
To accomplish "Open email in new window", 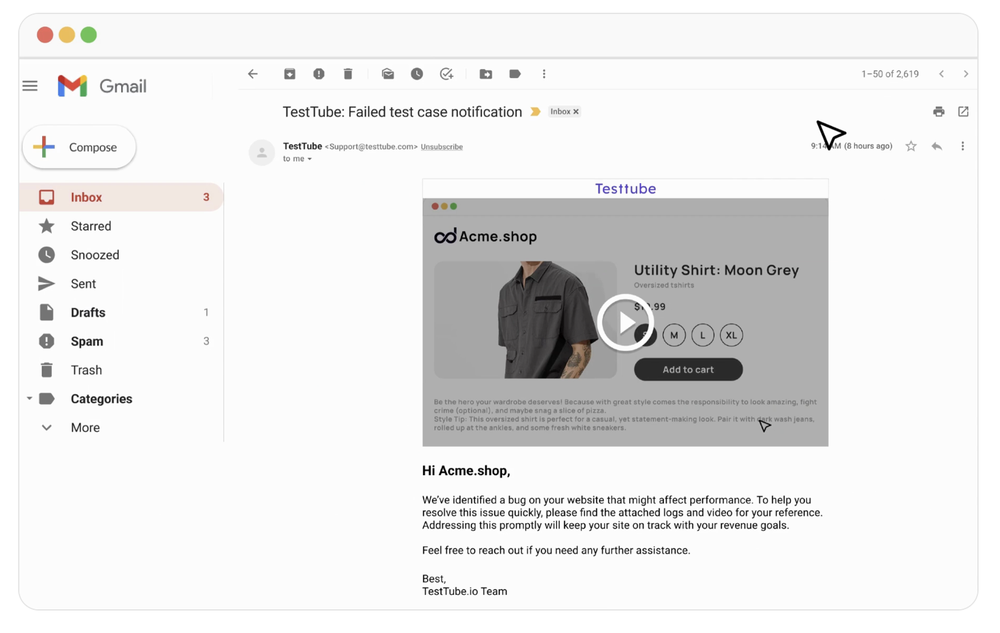I will pyautogui.click(x=964, y=112).
